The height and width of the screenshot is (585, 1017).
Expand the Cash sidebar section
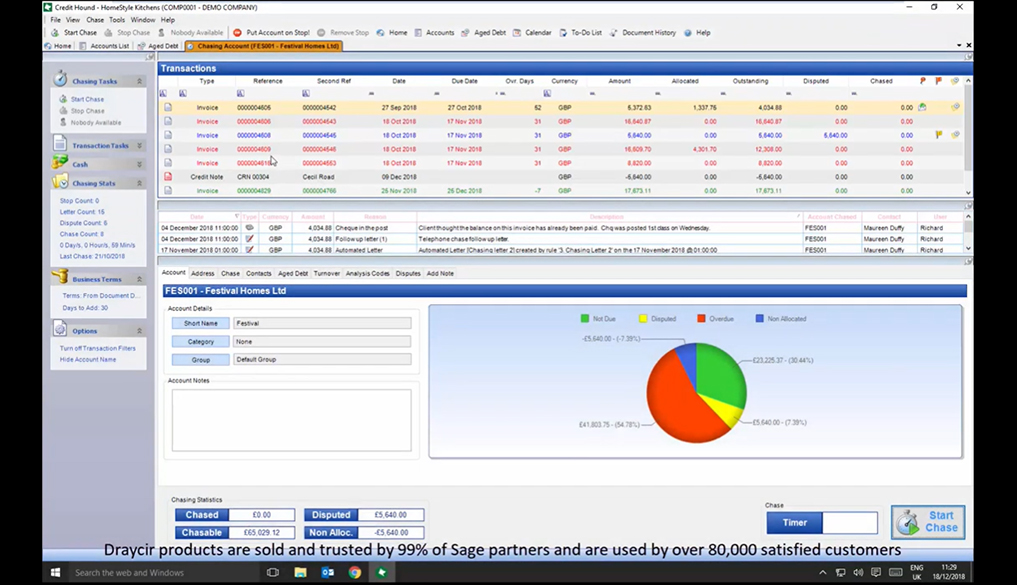[x=139, y=165]
